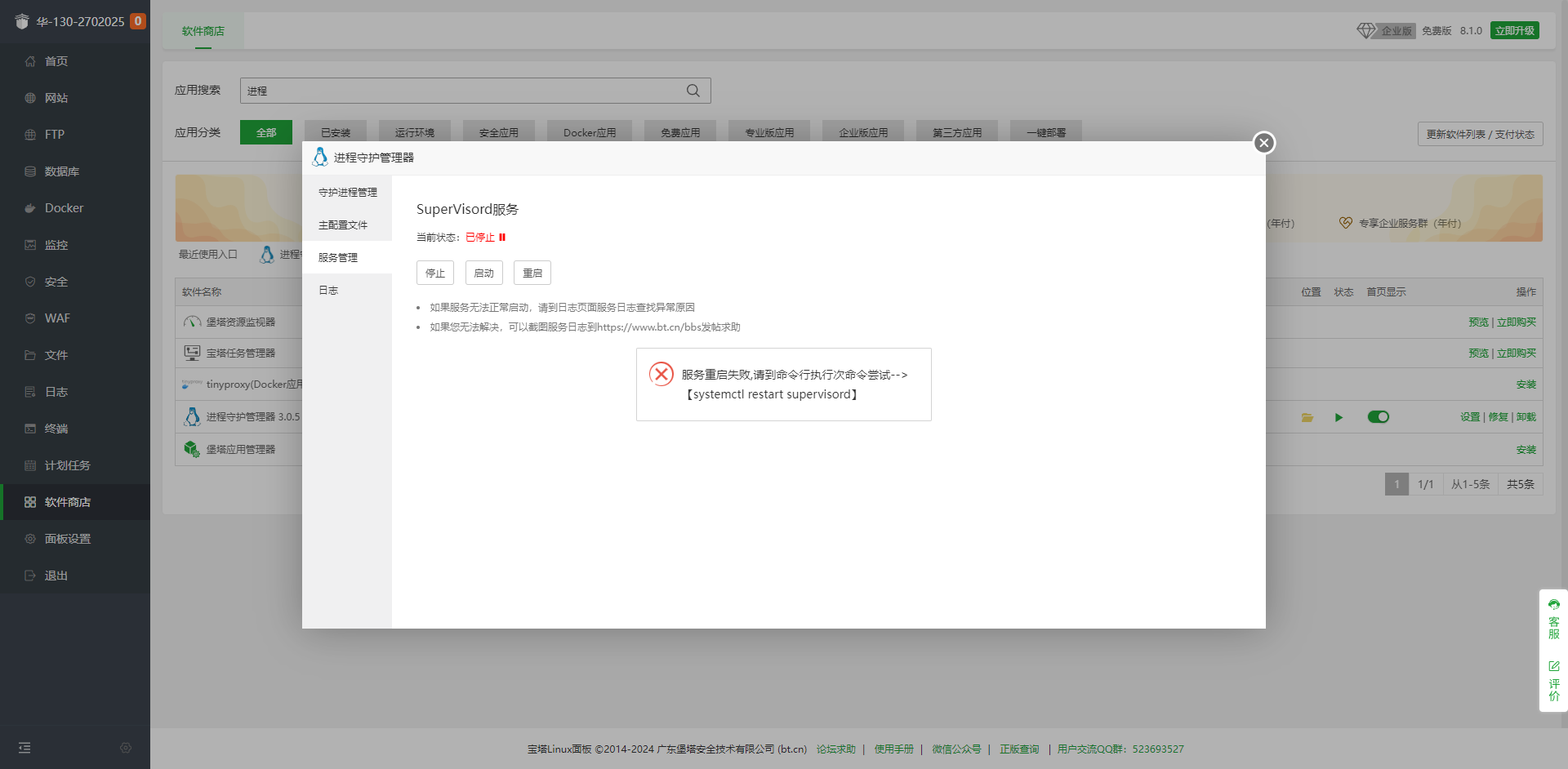Disable 进程守护管理器 with the green toggle switch
The height and width of the screenshot is (769, 1568).
click(x=1378, y=416)
